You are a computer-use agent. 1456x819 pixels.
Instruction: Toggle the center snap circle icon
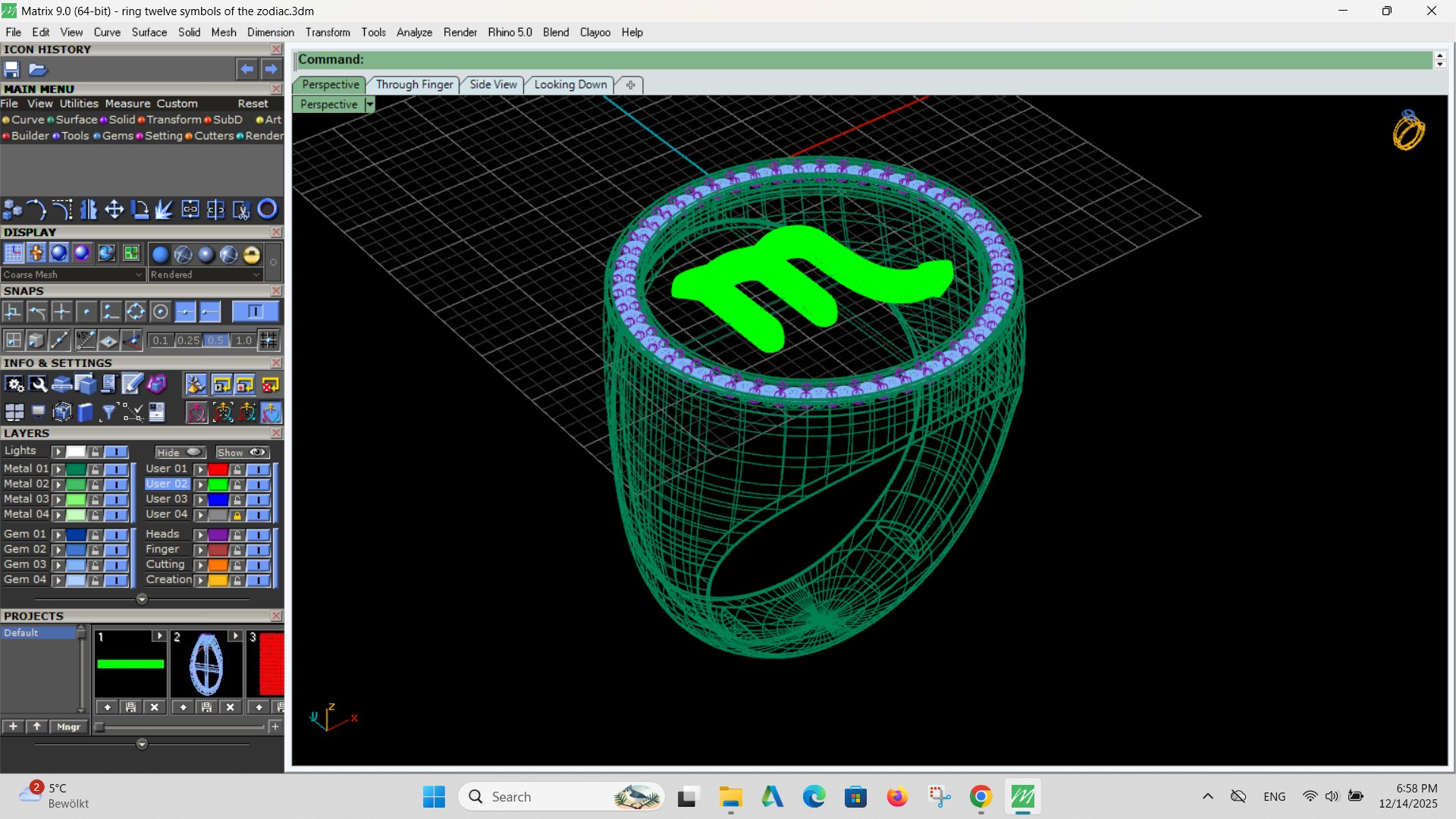click(160, 312)
